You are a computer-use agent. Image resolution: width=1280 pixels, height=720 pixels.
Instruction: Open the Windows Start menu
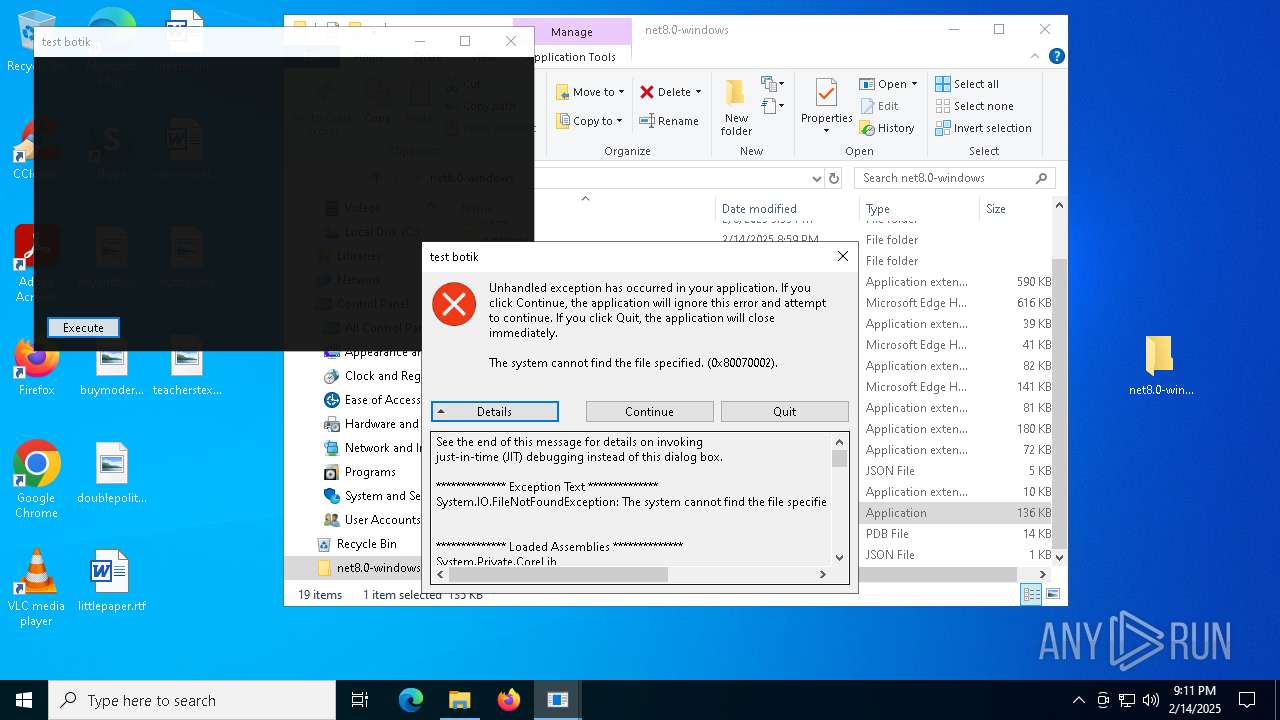(24, 700)
